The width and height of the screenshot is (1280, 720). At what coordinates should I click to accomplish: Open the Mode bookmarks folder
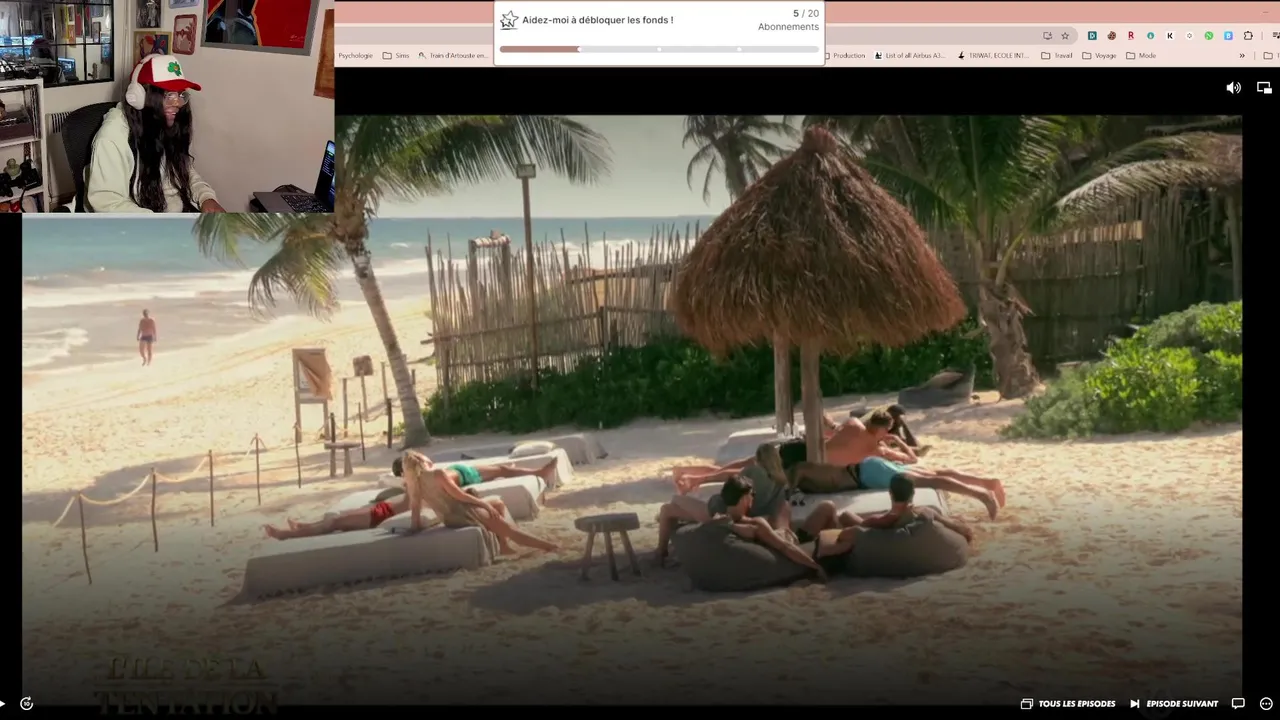point(1141,56)
